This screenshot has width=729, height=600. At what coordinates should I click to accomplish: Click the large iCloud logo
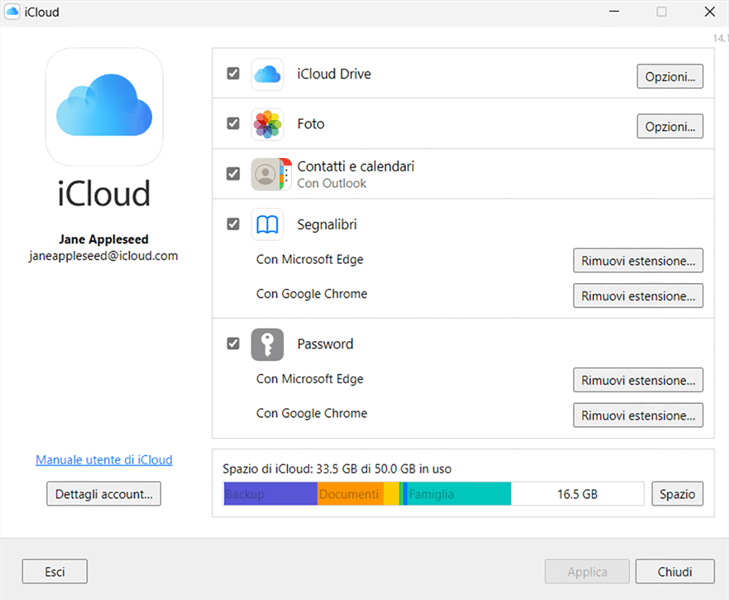coord(104,107)
